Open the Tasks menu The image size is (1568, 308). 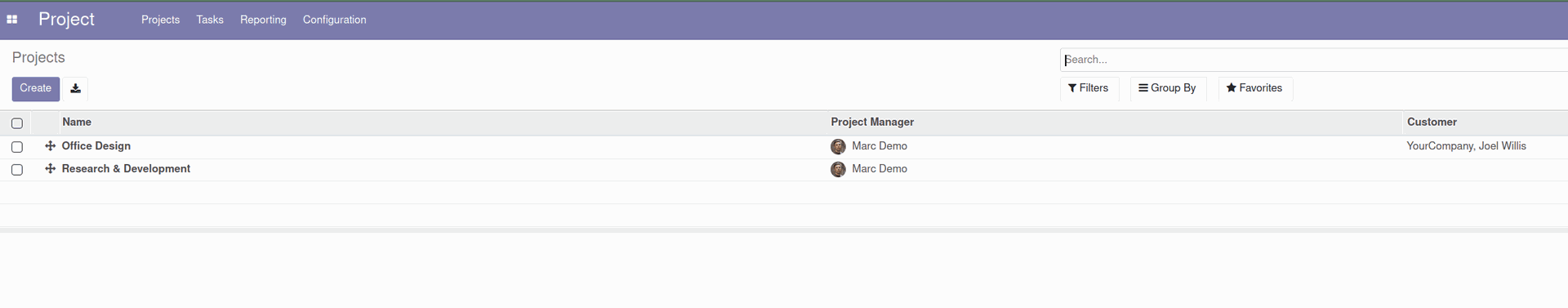tap(210, 20)
